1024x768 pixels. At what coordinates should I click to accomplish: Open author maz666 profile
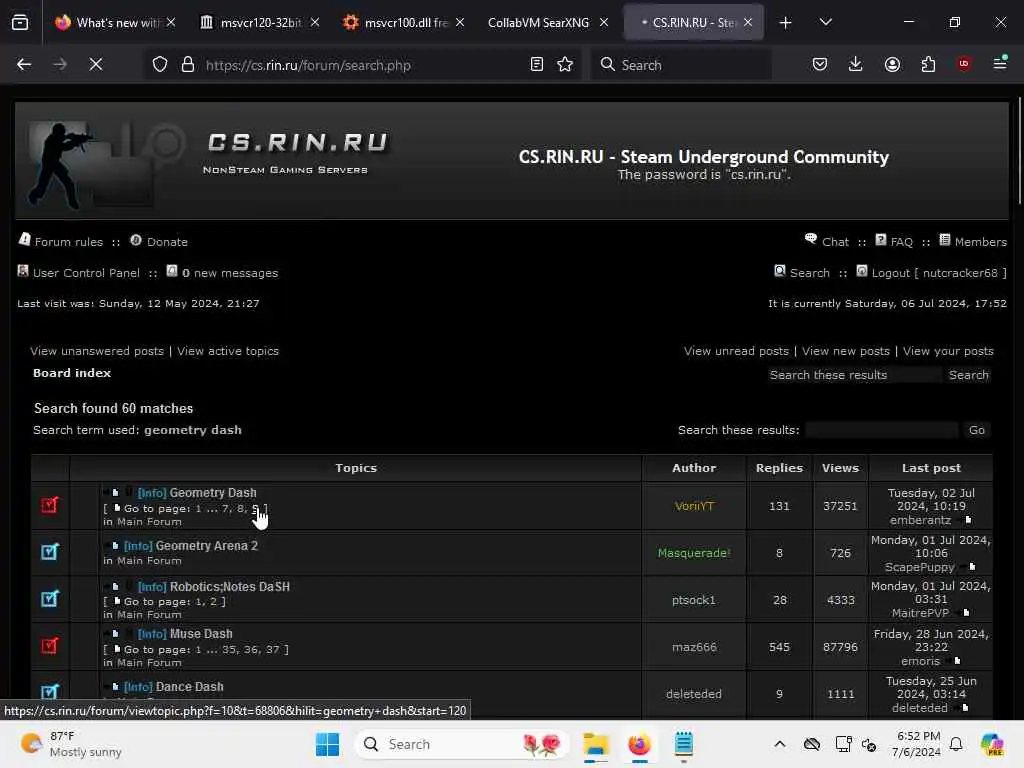(x=694, y=647)
